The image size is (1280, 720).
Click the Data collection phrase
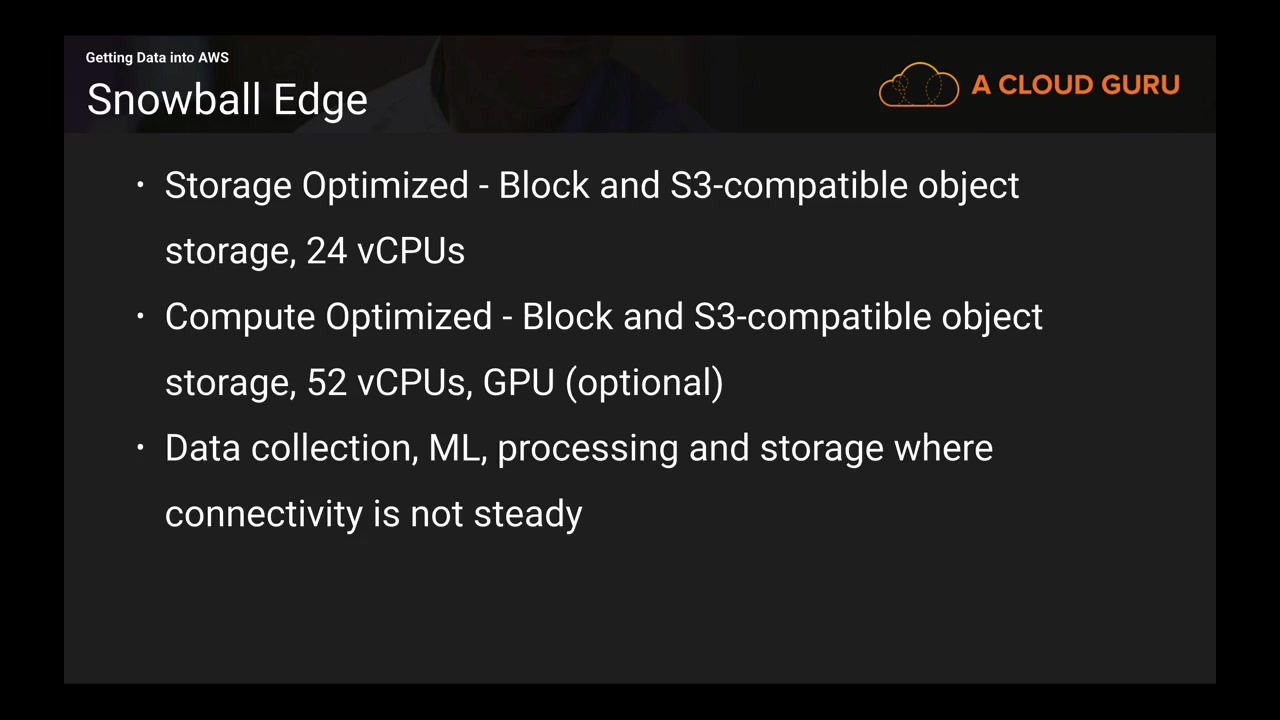pyautogui.click(x=289, y=448)
